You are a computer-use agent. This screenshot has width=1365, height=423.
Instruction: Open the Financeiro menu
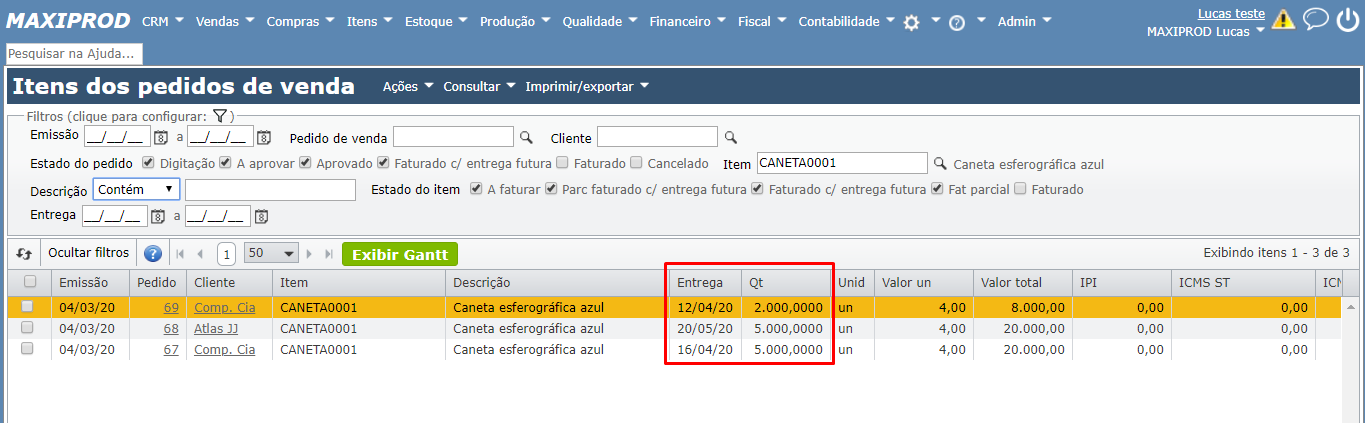688,21
